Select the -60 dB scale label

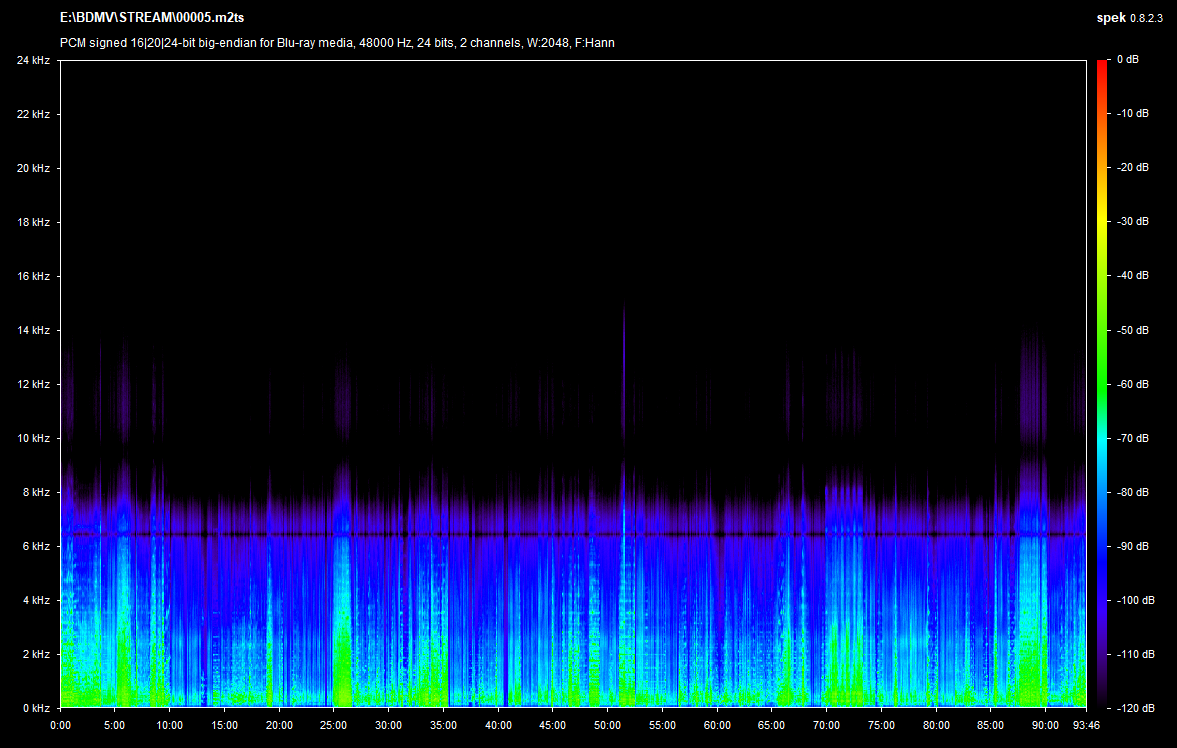(x=1132, y=384)
